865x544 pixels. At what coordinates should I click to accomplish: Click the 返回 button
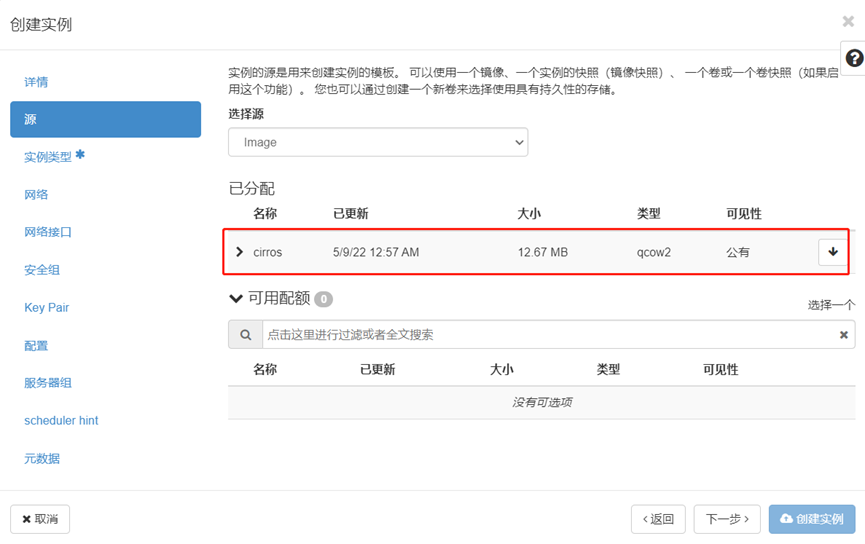(x=658, y=519)
